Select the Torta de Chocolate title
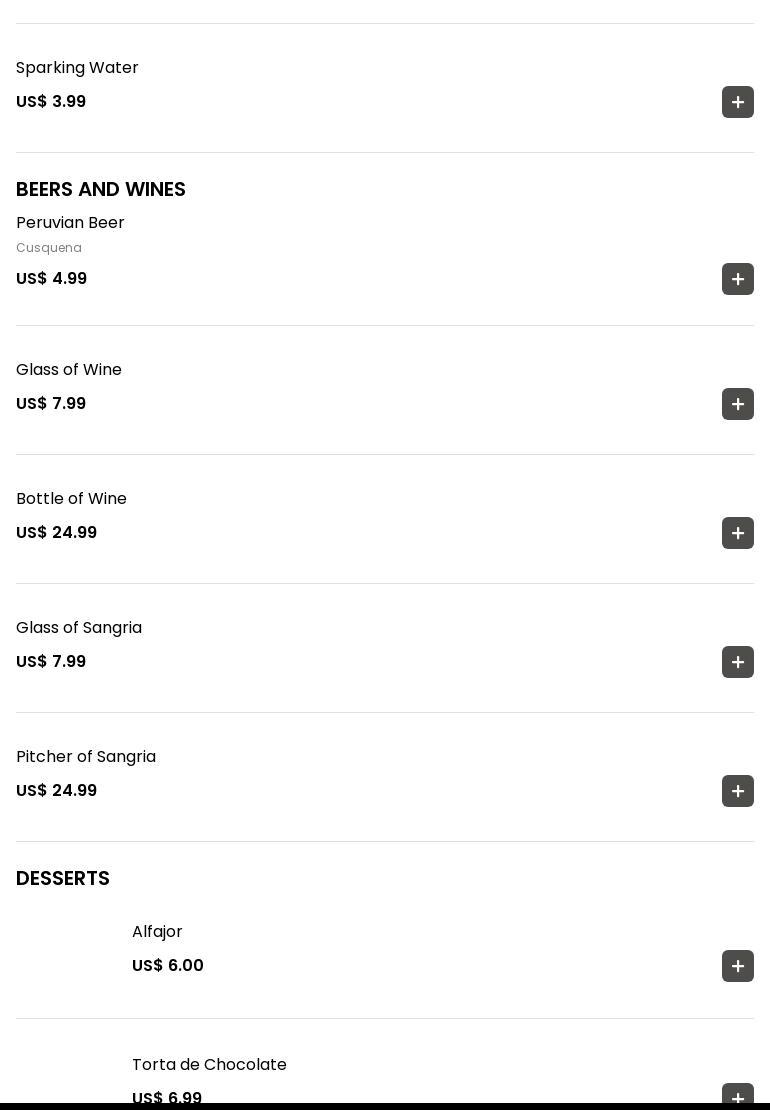This screenshot has height=1110, width=770. (209, 1065)
